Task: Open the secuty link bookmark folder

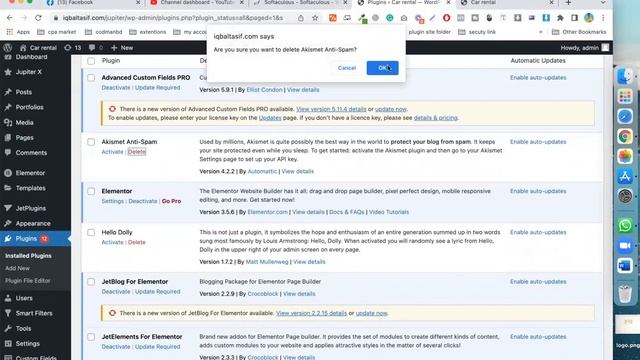Action: (477, 32)
